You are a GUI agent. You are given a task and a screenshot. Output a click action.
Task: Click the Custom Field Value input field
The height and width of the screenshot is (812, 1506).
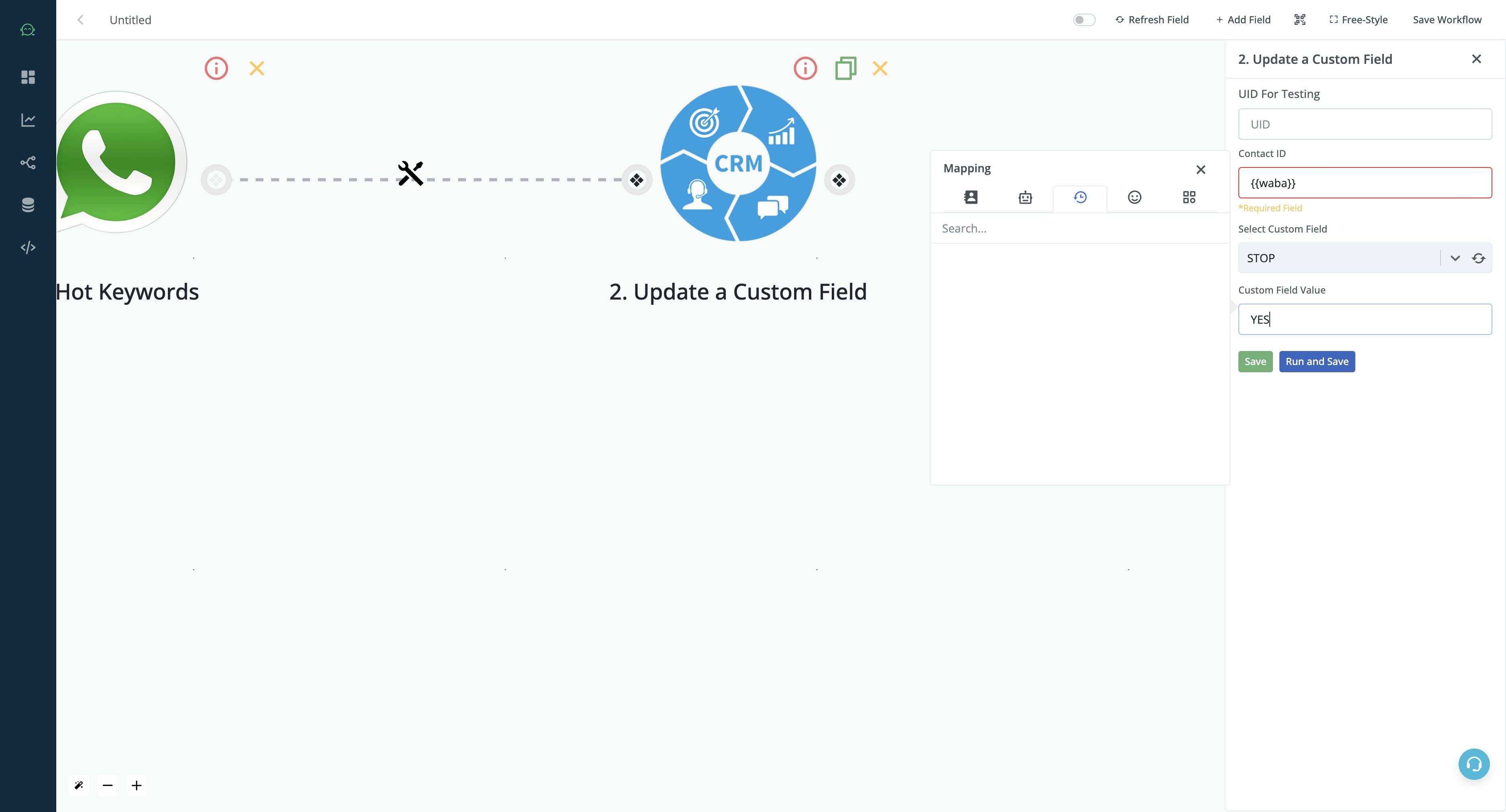tap(1364, 318)
